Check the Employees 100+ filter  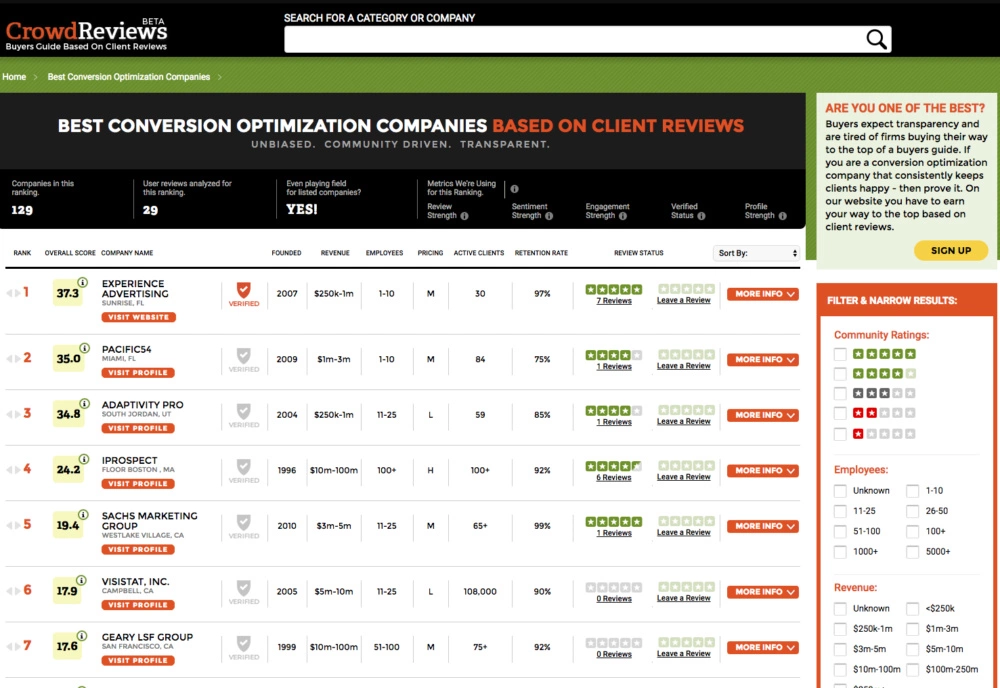point(913,531)
